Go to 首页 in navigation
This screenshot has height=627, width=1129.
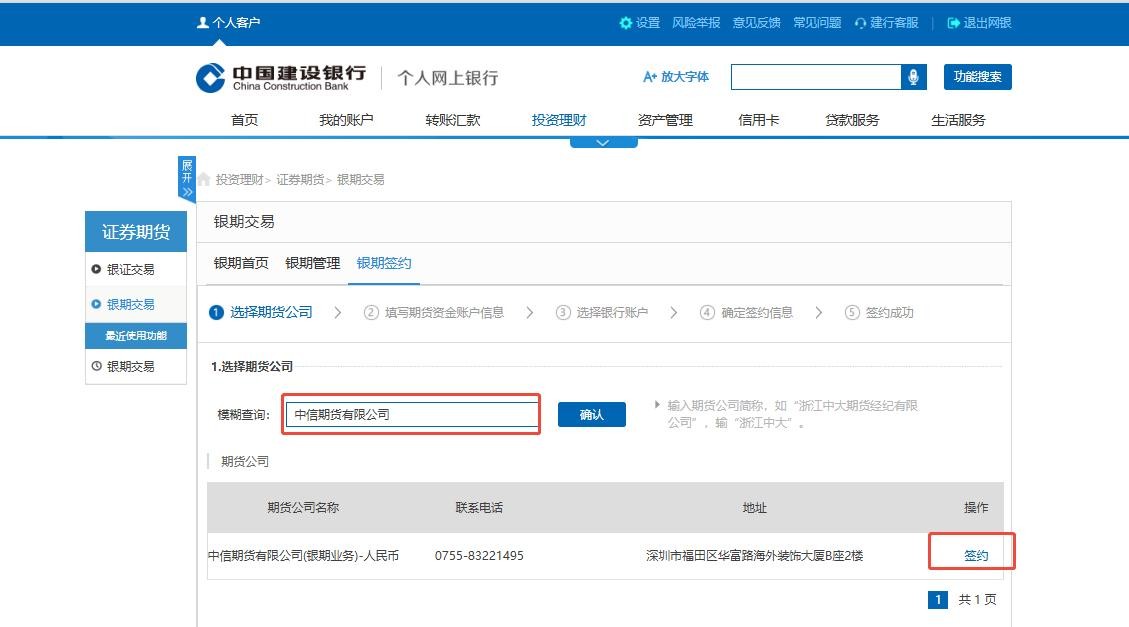(x=244, y=120)
